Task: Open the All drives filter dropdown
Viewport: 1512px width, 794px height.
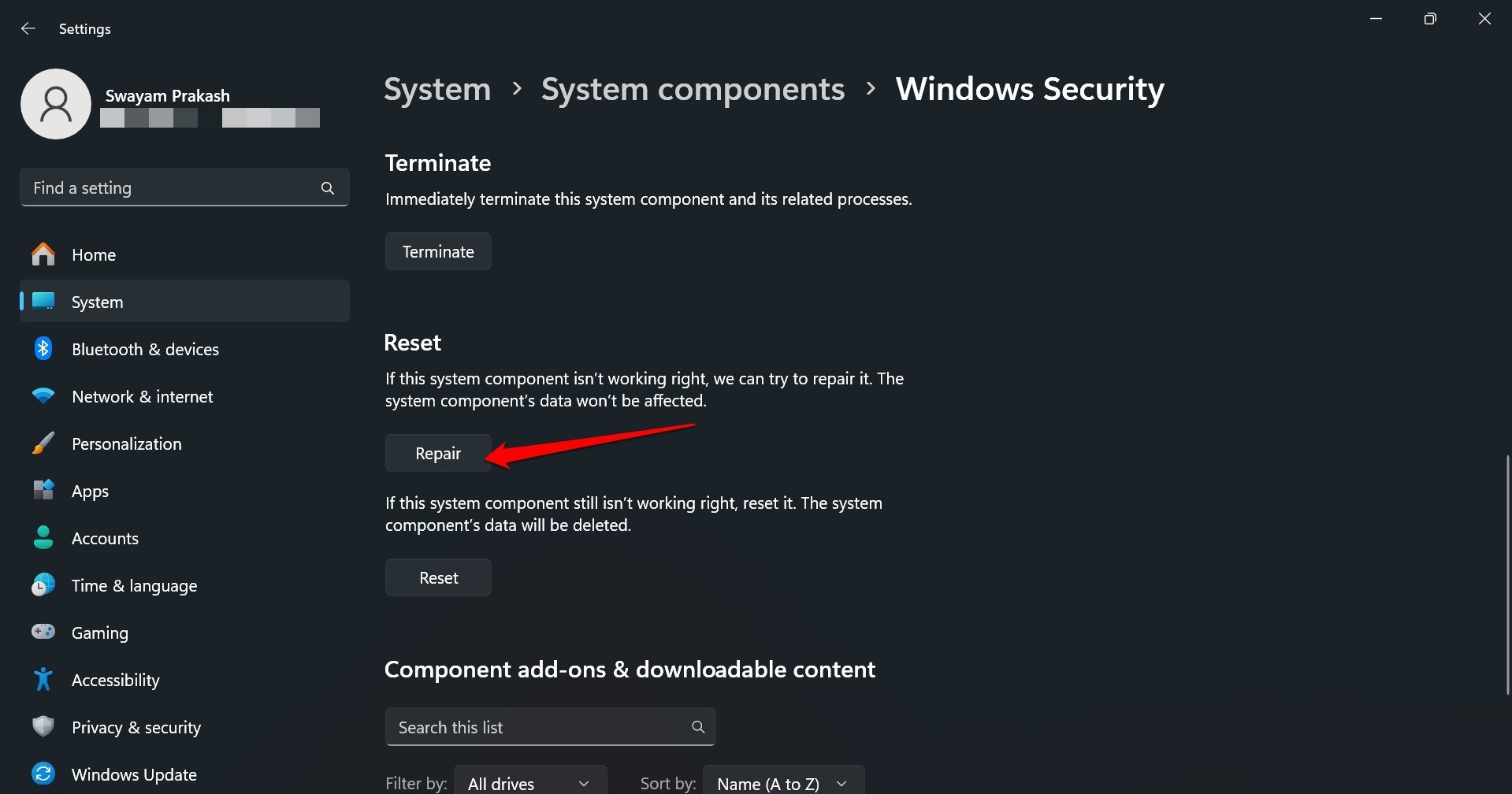Action: (x=529, y=783)
